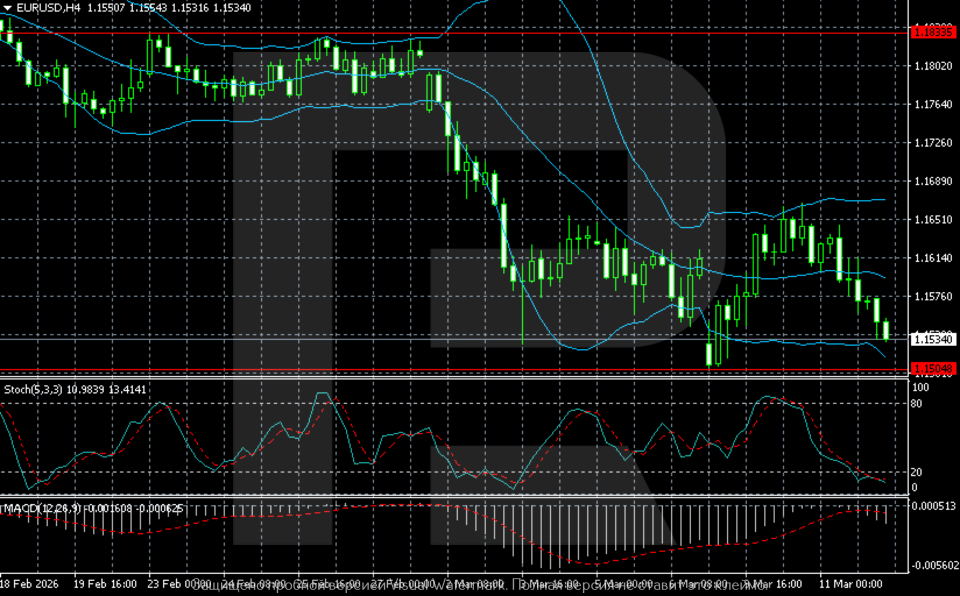Select the red 1.15048 price level tag
Image resolution: width=960 pixels, height=596 pixels.
933,369
